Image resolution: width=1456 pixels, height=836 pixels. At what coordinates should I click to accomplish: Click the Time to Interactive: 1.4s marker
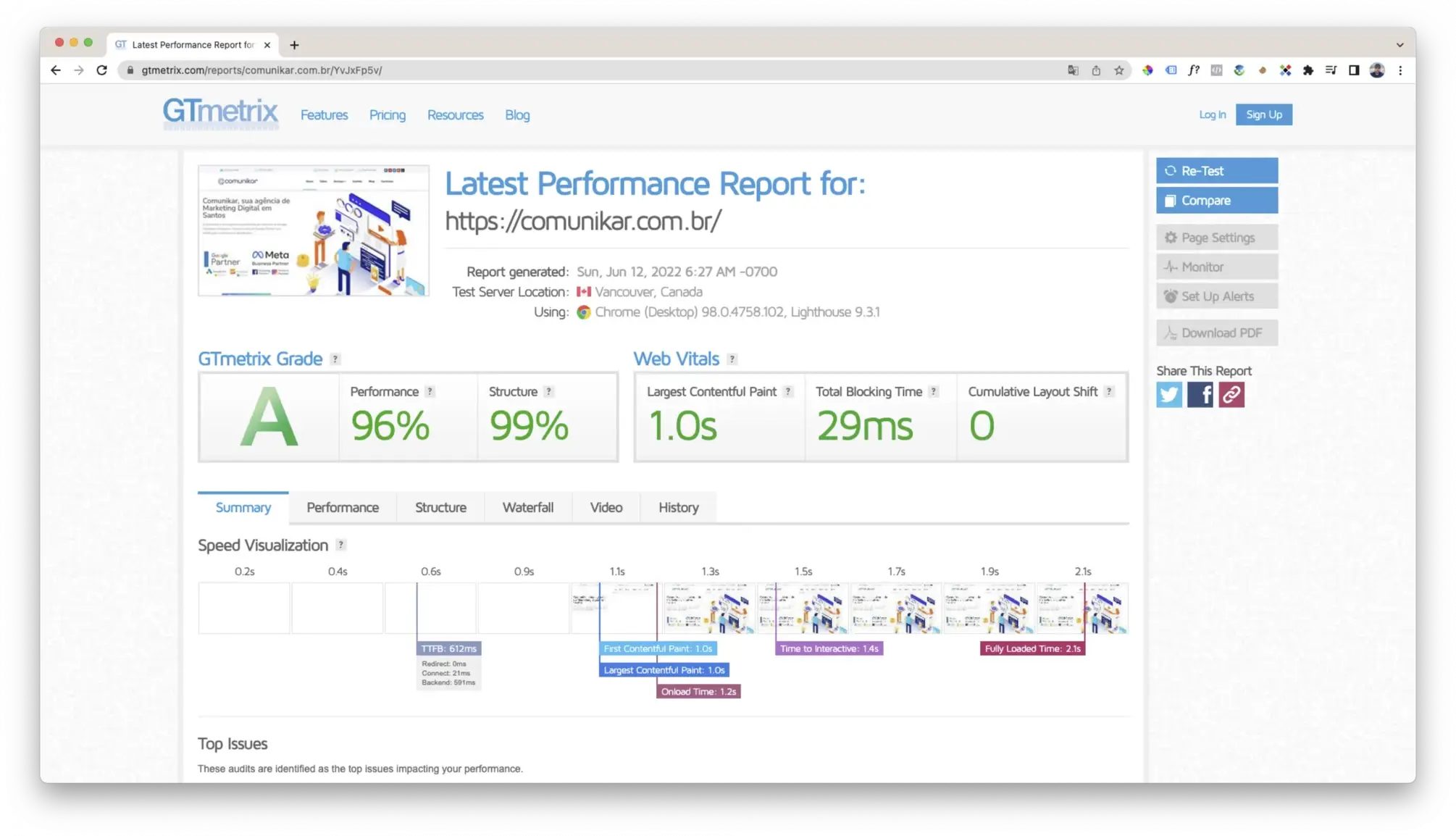coord(829,649)
